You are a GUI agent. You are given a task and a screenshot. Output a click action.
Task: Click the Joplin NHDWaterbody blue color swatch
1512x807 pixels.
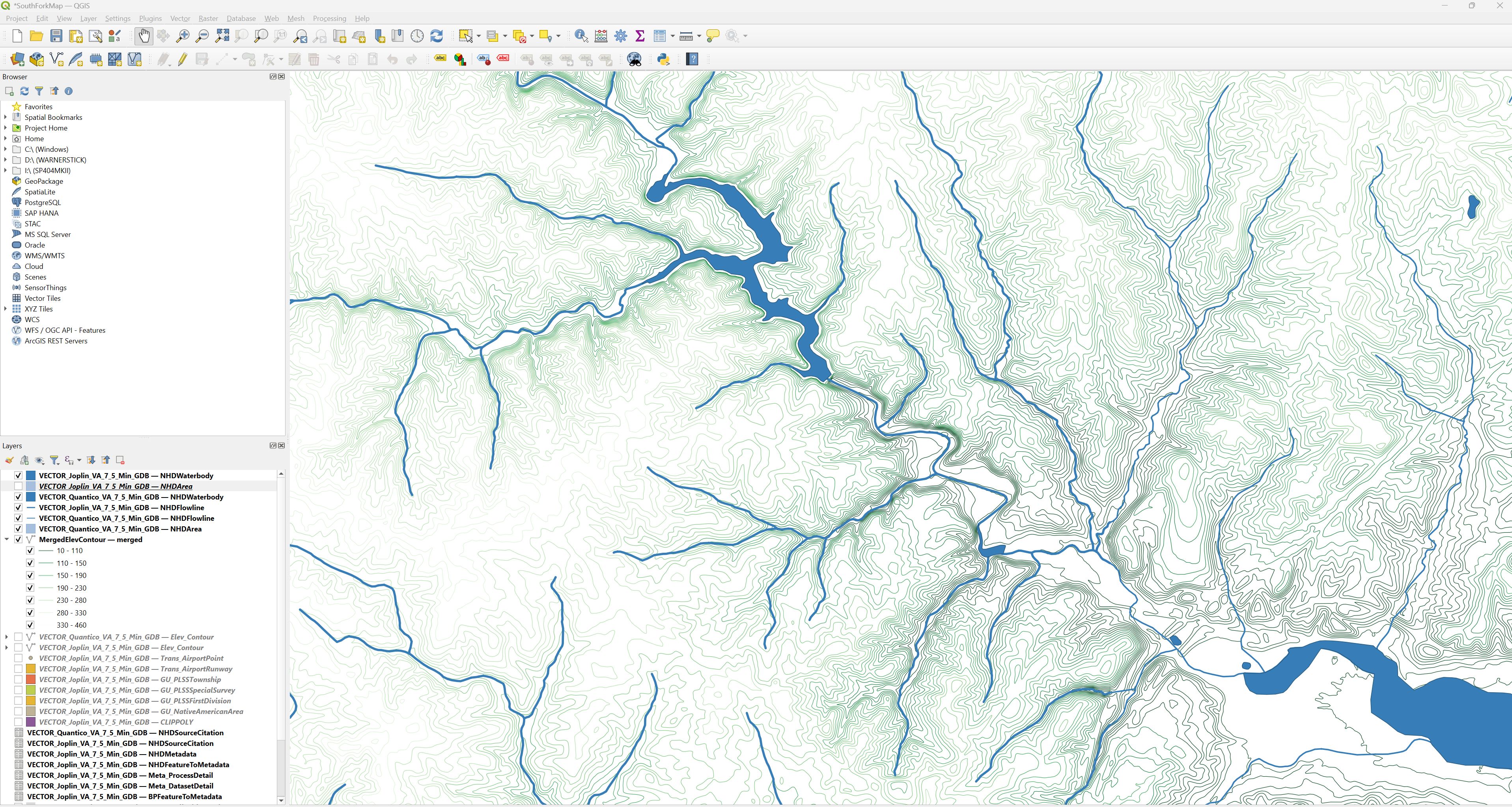[x=31, y=475]
